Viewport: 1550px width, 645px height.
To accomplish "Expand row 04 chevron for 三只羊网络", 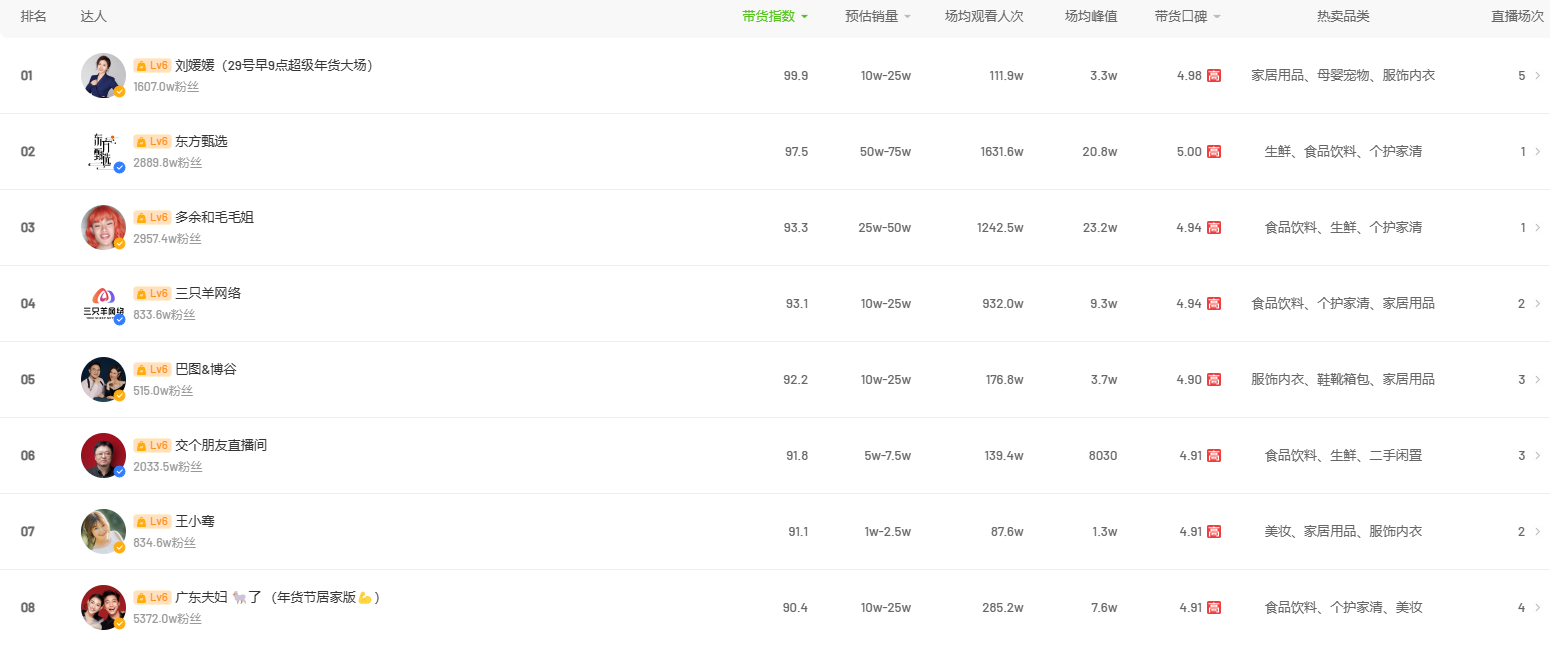I will coord(1537,303).
